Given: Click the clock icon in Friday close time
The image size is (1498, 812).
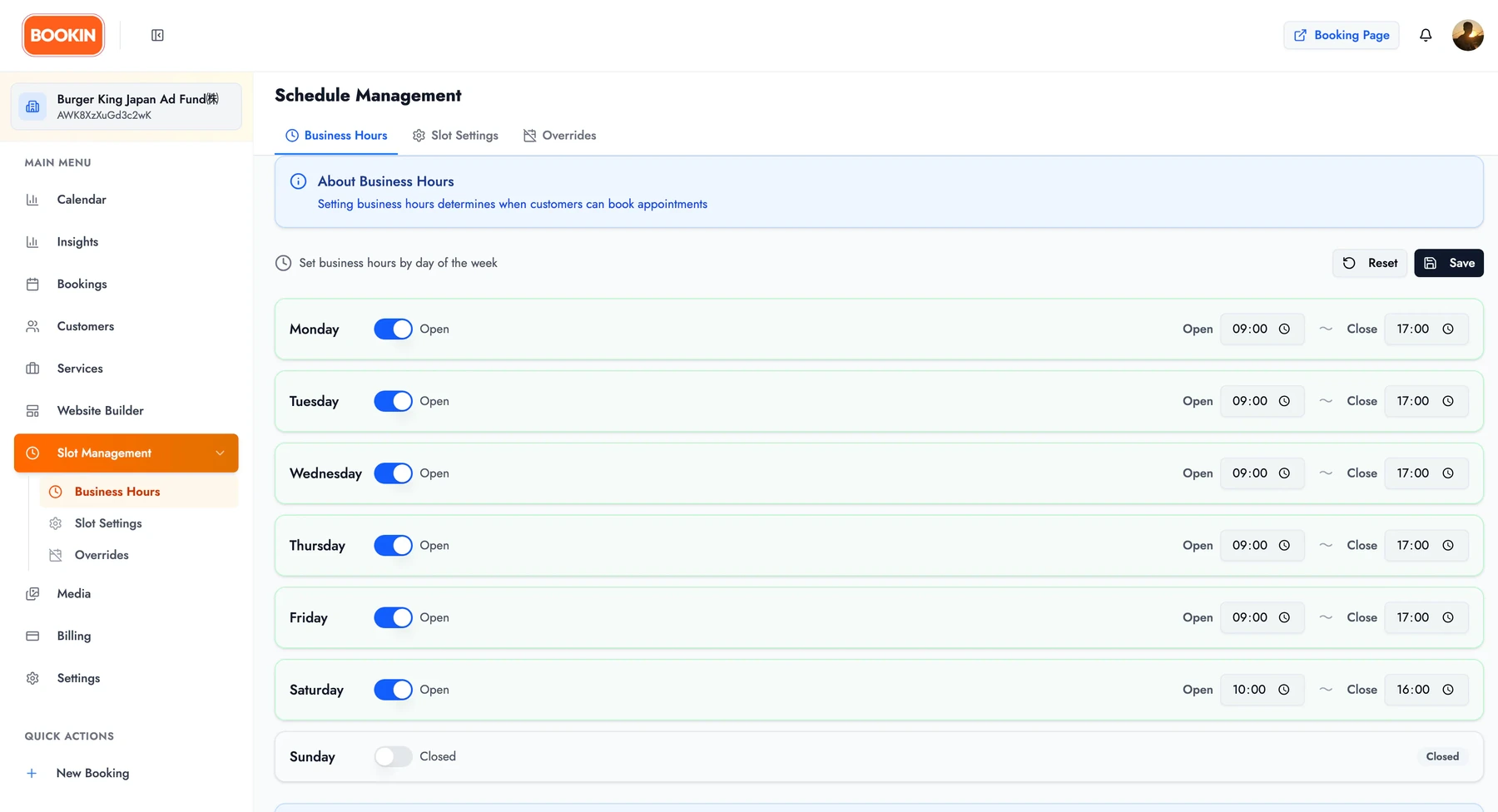Looking at the screenshot, I should (x=1448, y=617).
